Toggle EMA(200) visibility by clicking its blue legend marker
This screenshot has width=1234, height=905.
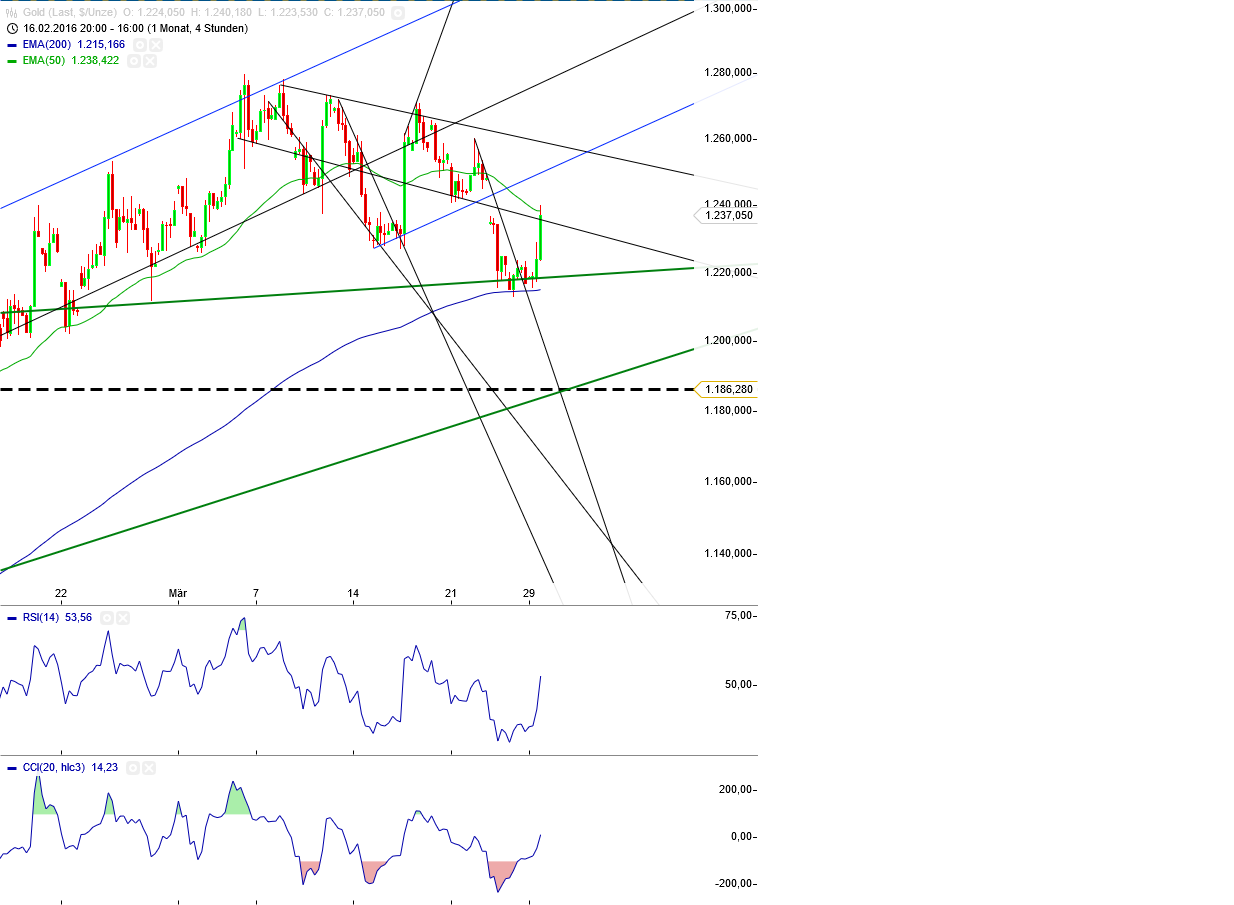12,44
